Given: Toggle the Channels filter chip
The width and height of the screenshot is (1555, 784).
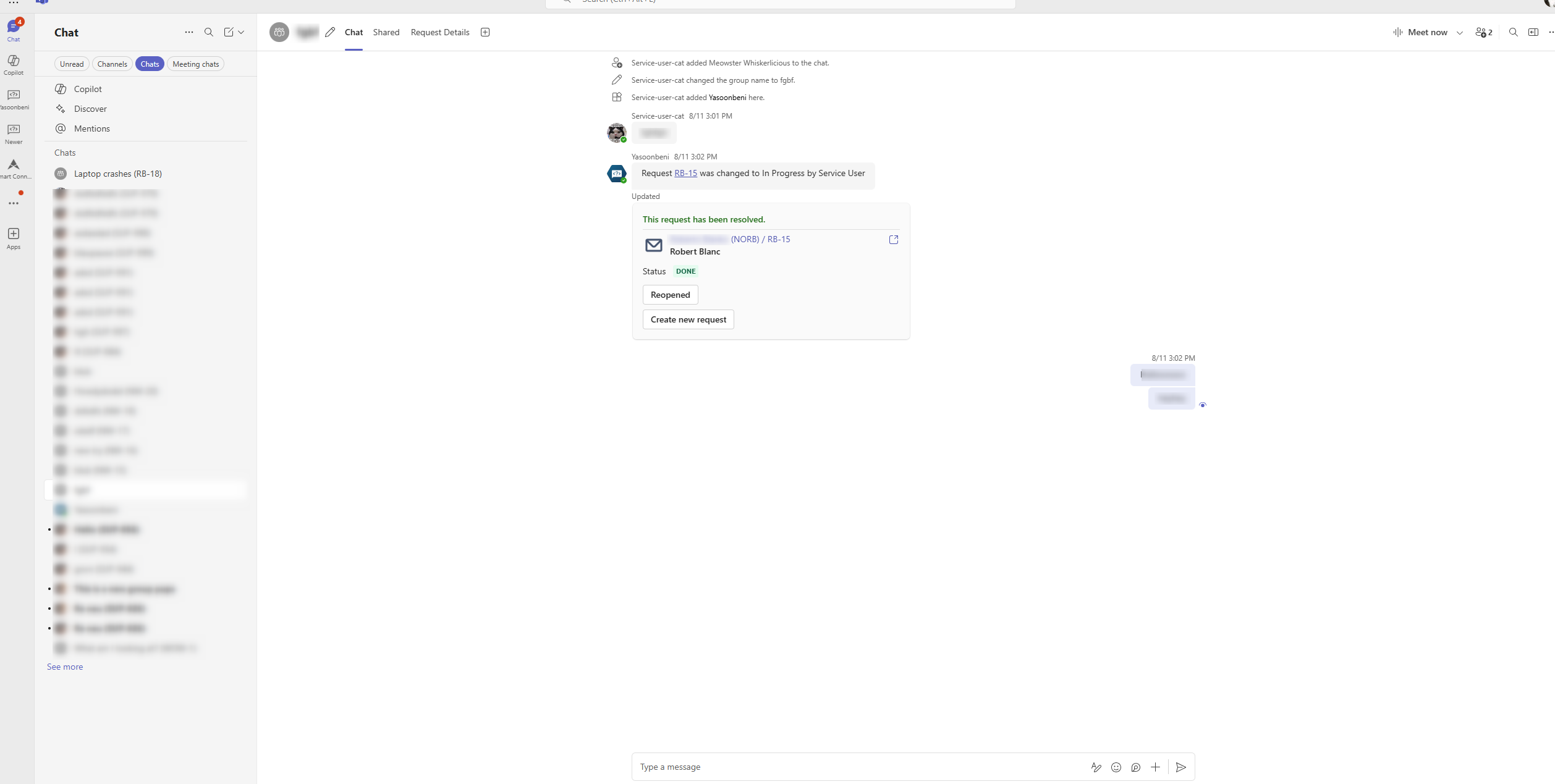Looking at the screenshot, I should point(112,64).
